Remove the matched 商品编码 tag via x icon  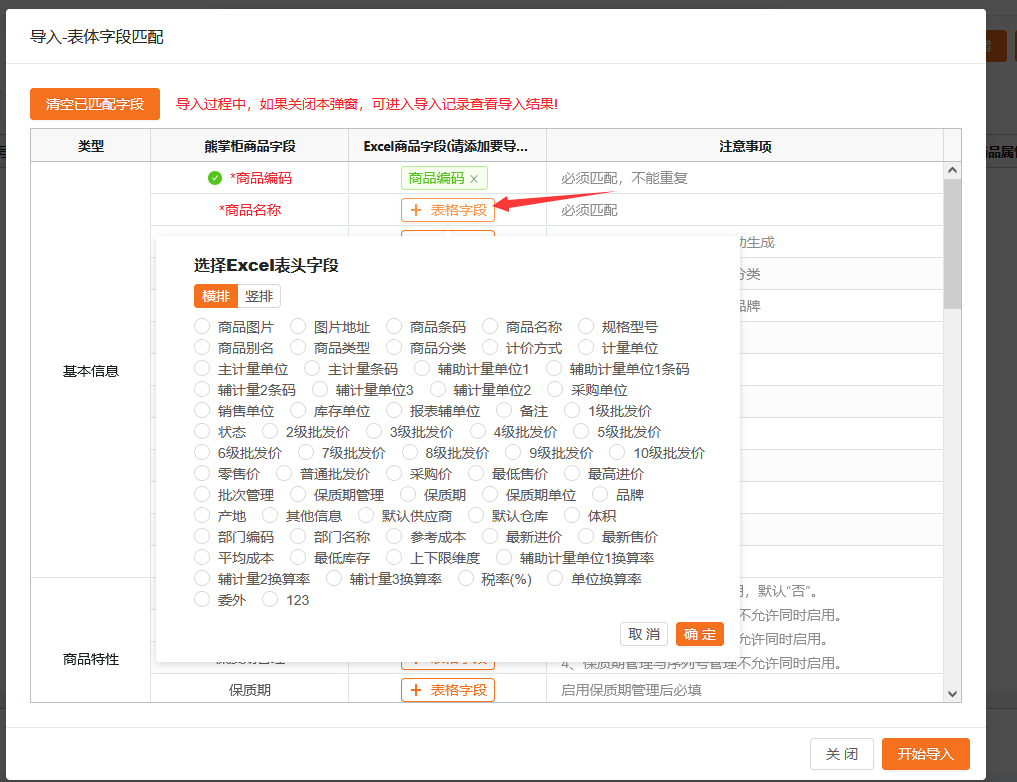474,179
